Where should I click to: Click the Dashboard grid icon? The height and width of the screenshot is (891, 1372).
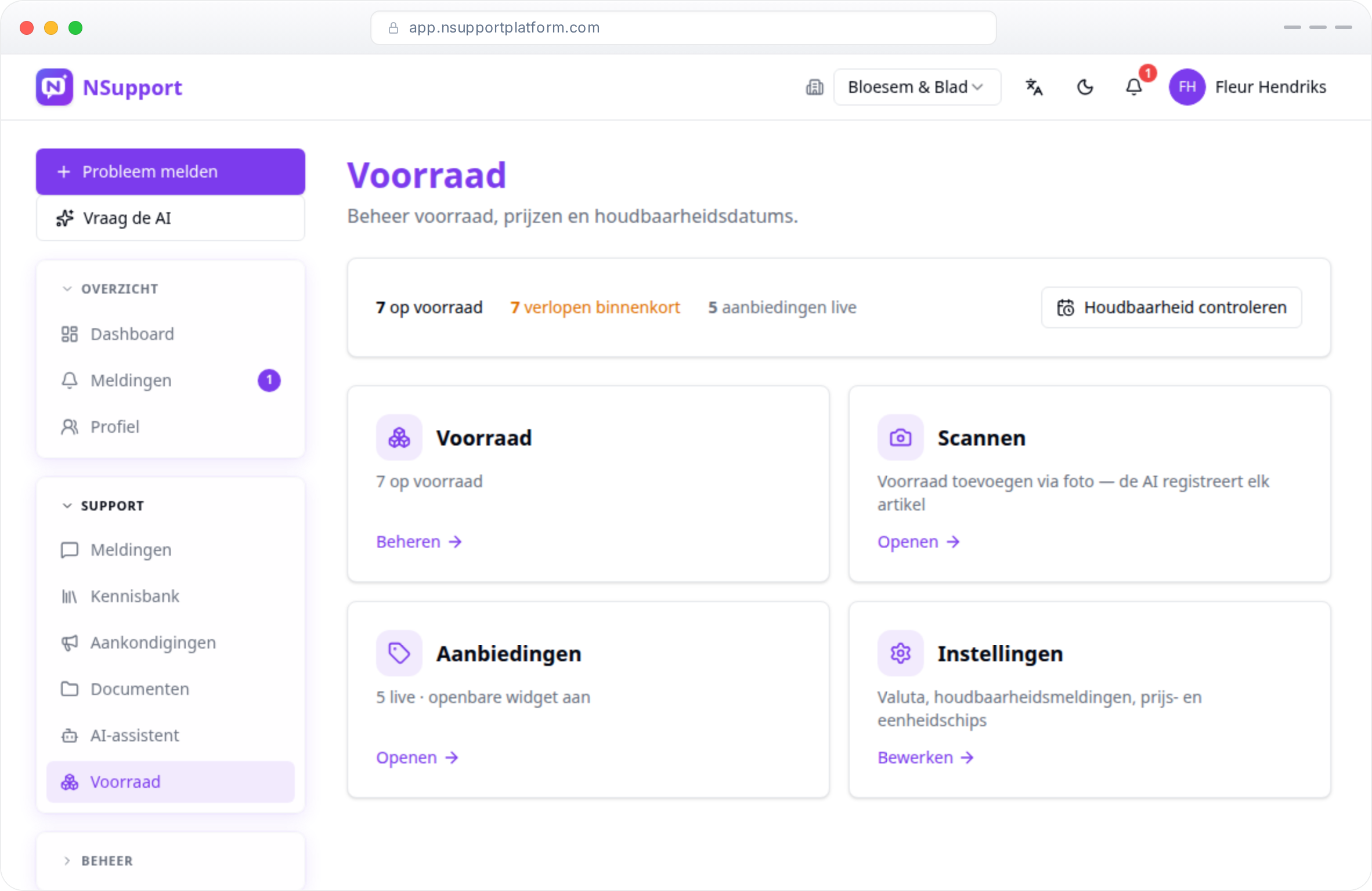pyautogui.click(x=70, y=334)
